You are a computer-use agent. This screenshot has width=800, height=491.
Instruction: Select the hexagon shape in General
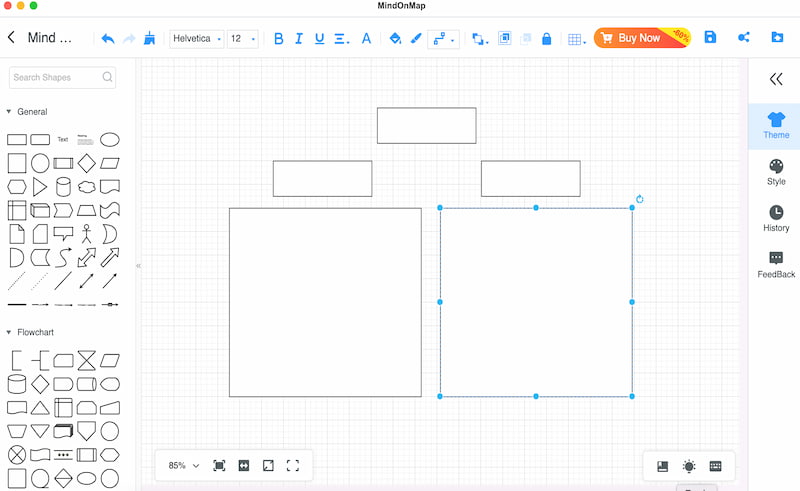point(17,187)
